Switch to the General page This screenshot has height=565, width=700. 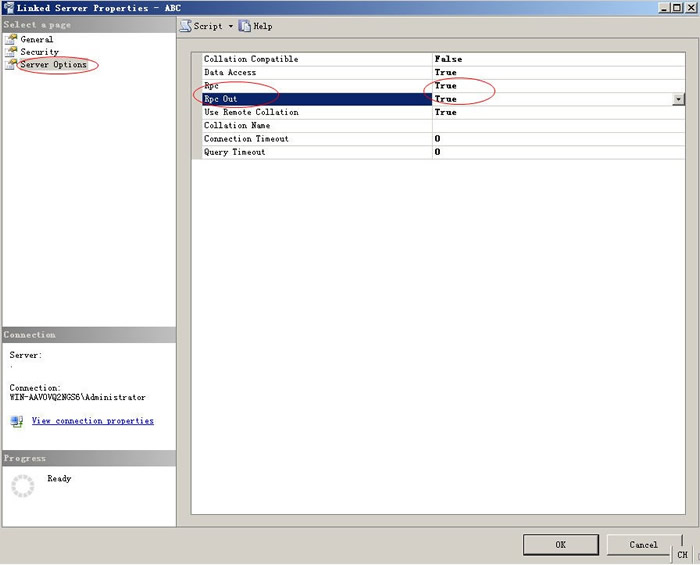coord(37,39)
